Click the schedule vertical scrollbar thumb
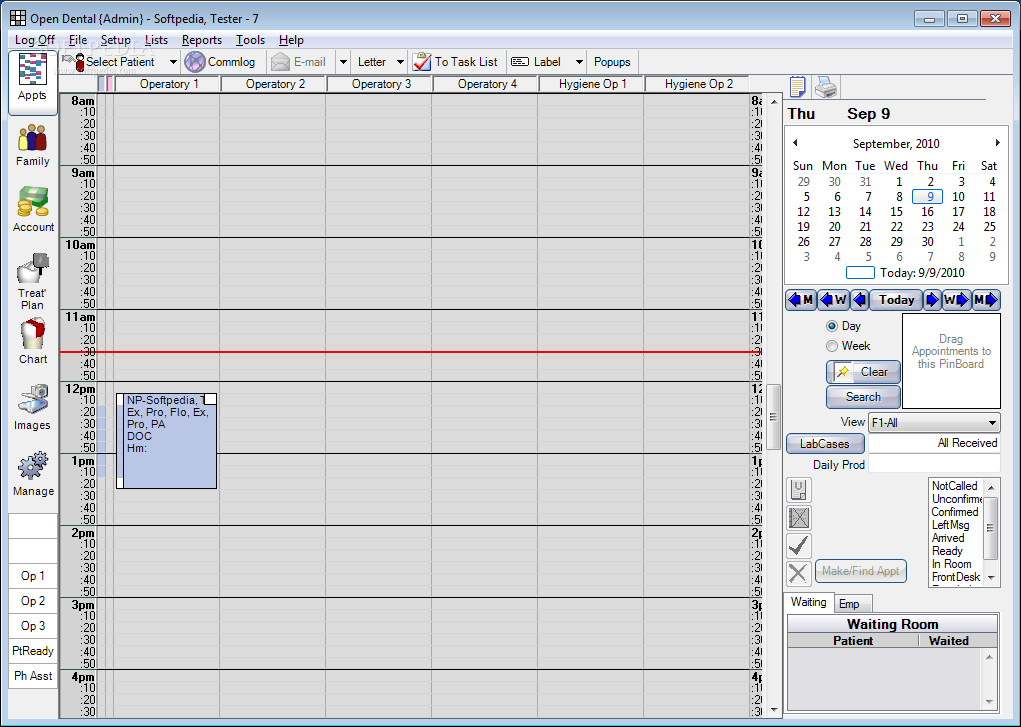Viewport: 1021px width, 727px height. point(774,417)
